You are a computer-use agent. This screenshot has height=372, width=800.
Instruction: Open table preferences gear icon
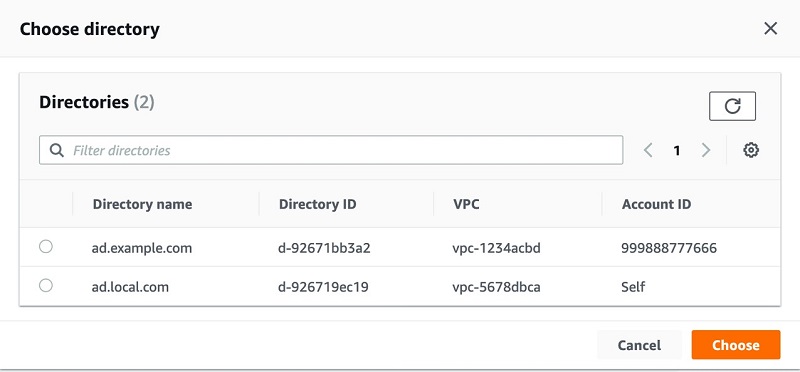pos(751,150)
